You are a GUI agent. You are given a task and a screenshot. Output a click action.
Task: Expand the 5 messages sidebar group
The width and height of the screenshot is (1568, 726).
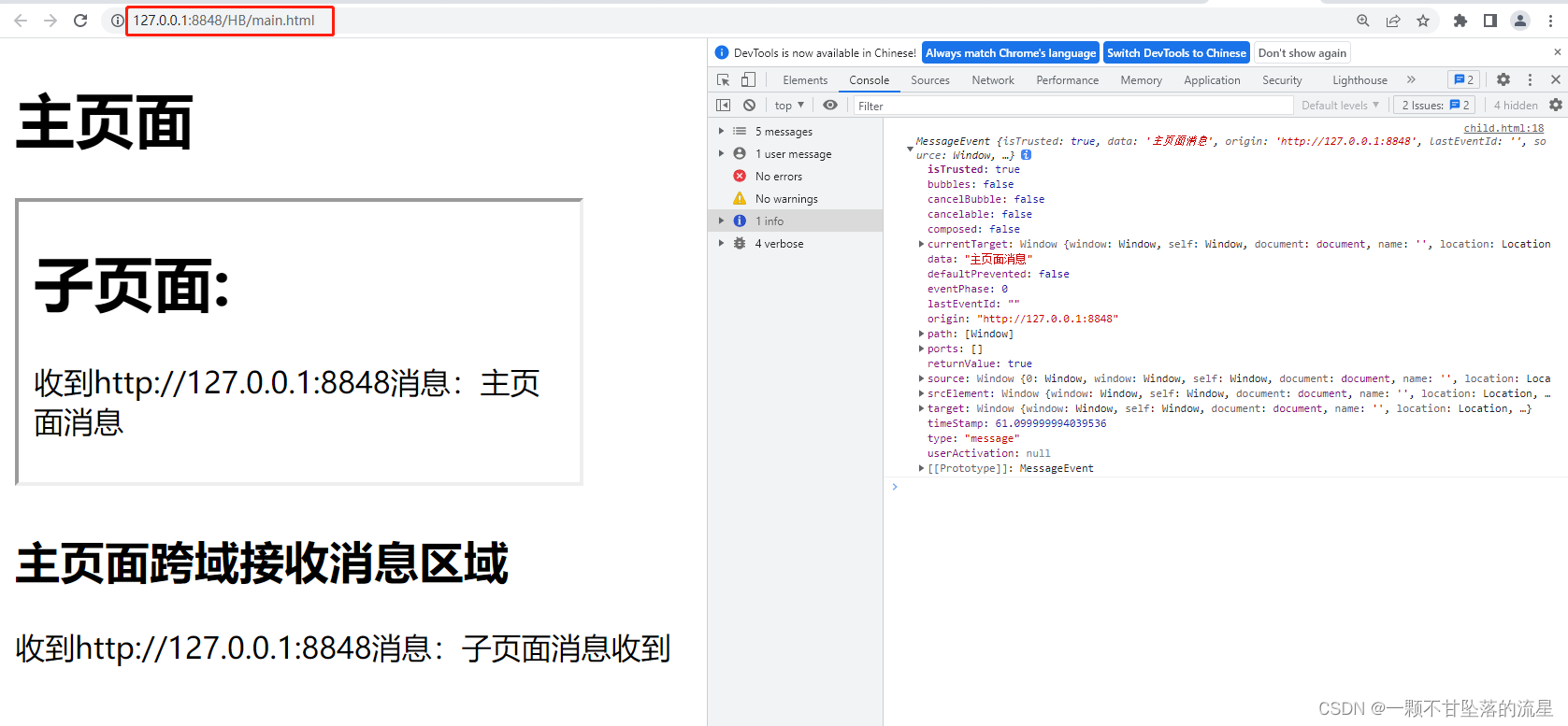click(721, 132)
